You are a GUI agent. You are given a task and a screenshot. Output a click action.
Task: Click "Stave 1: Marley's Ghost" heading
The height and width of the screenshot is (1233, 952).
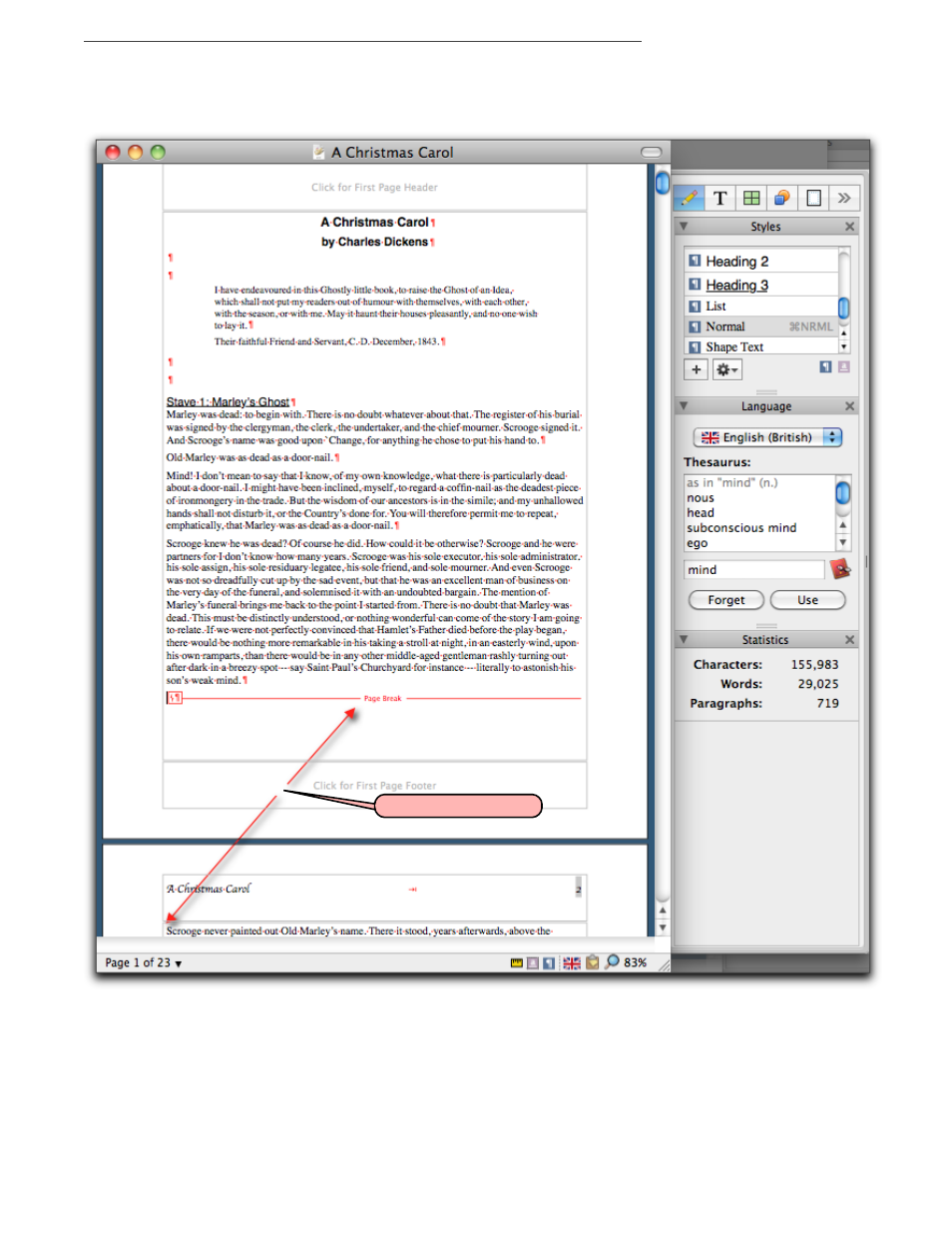click(228, 402)
